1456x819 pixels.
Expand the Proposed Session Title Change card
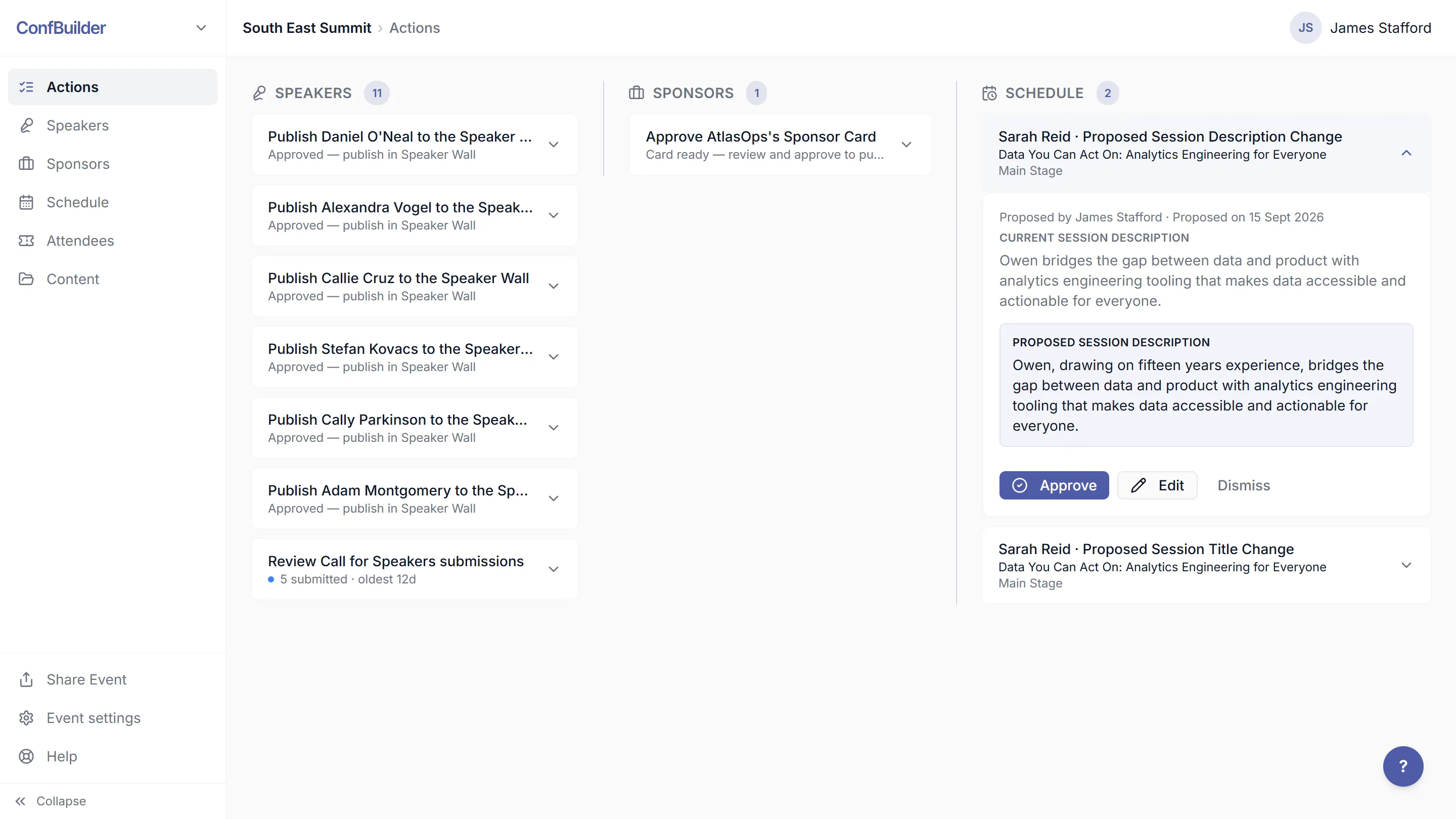1406,565
